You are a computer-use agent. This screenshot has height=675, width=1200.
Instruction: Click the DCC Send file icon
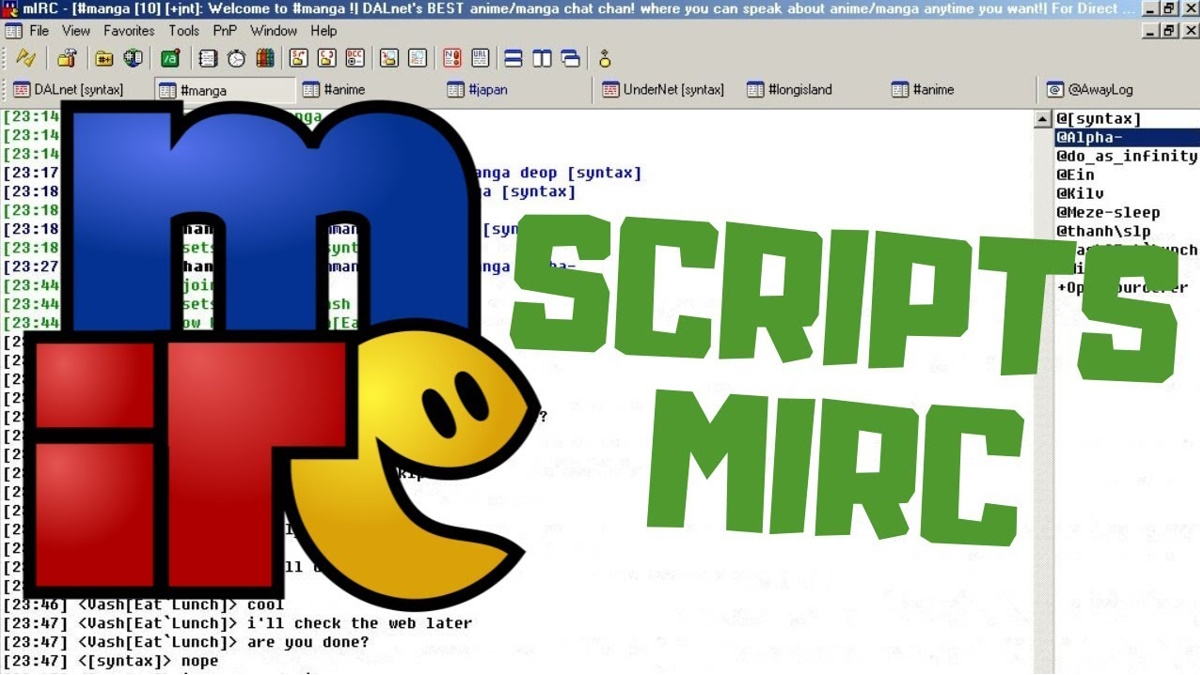click(x=299, y=58)
